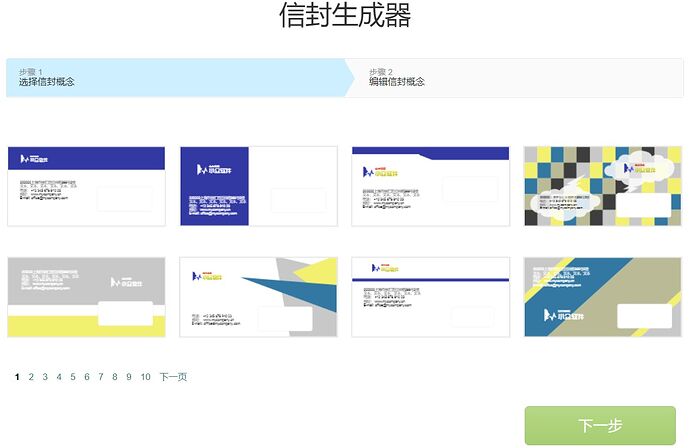Choose the blue and yellow triangle envelope
The width and height of the screenshot is (690, 448).
coord(258,297)
